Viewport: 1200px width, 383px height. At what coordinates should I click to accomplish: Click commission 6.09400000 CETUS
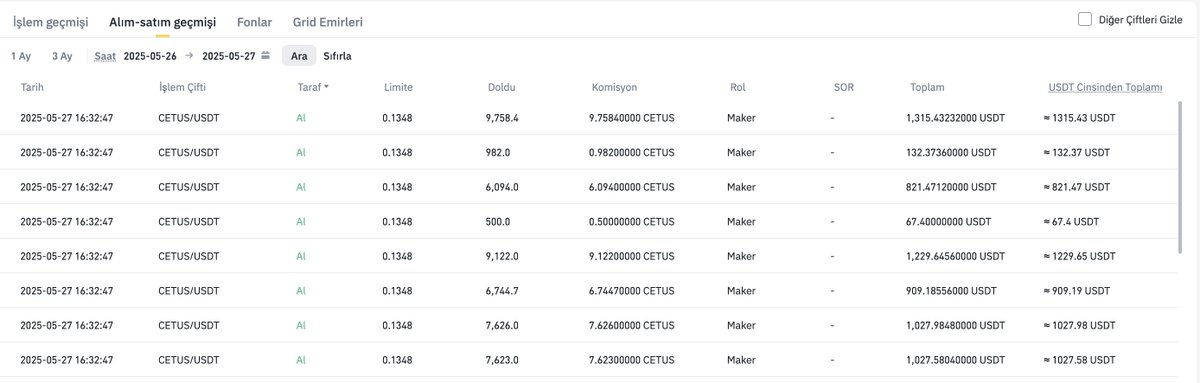tap(632, 187)
